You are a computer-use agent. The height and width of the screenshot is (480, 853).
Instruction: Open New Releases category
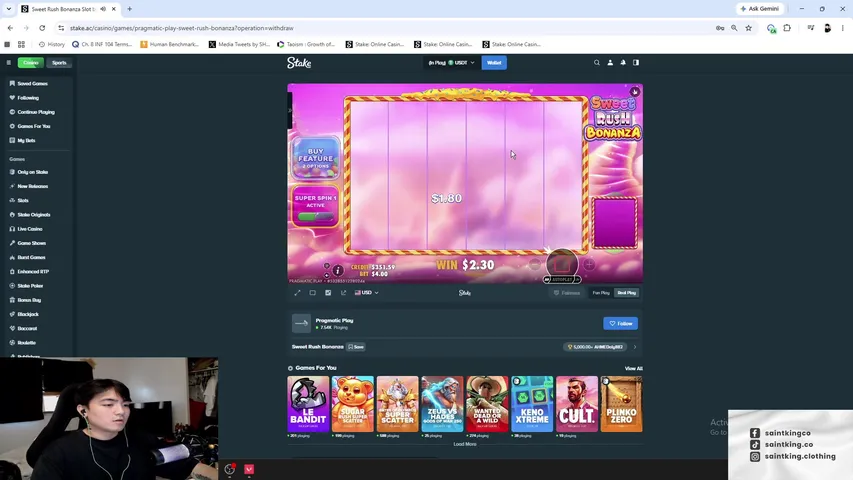(33, 186)
